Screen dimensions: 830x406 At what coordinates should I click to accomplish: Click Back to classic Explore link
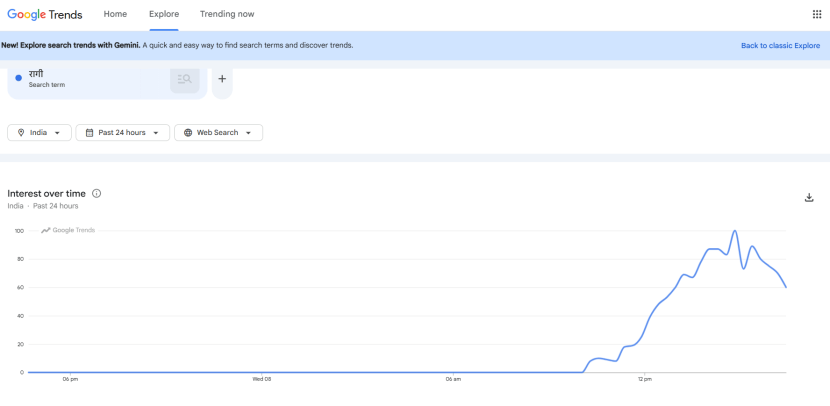(x=780, y=45)
